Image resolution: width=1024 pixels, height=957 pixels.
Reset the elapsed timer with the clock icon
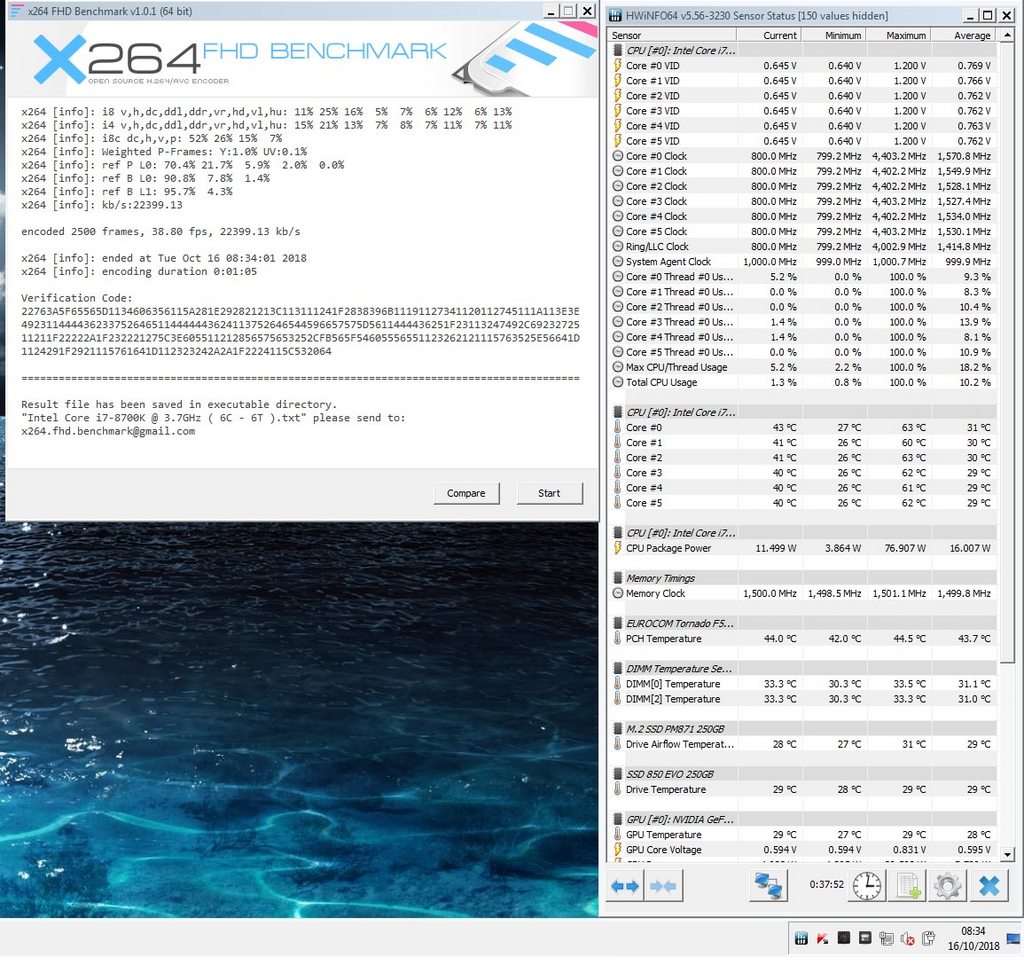tap(867, 886)
